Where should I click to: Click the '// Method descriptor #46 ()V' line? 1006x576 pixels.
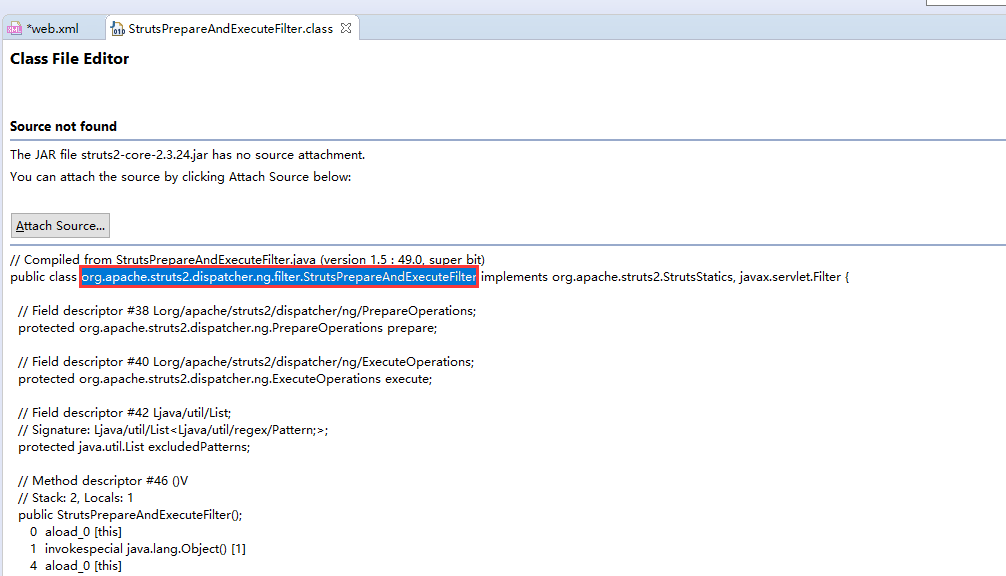click(103, 481)
